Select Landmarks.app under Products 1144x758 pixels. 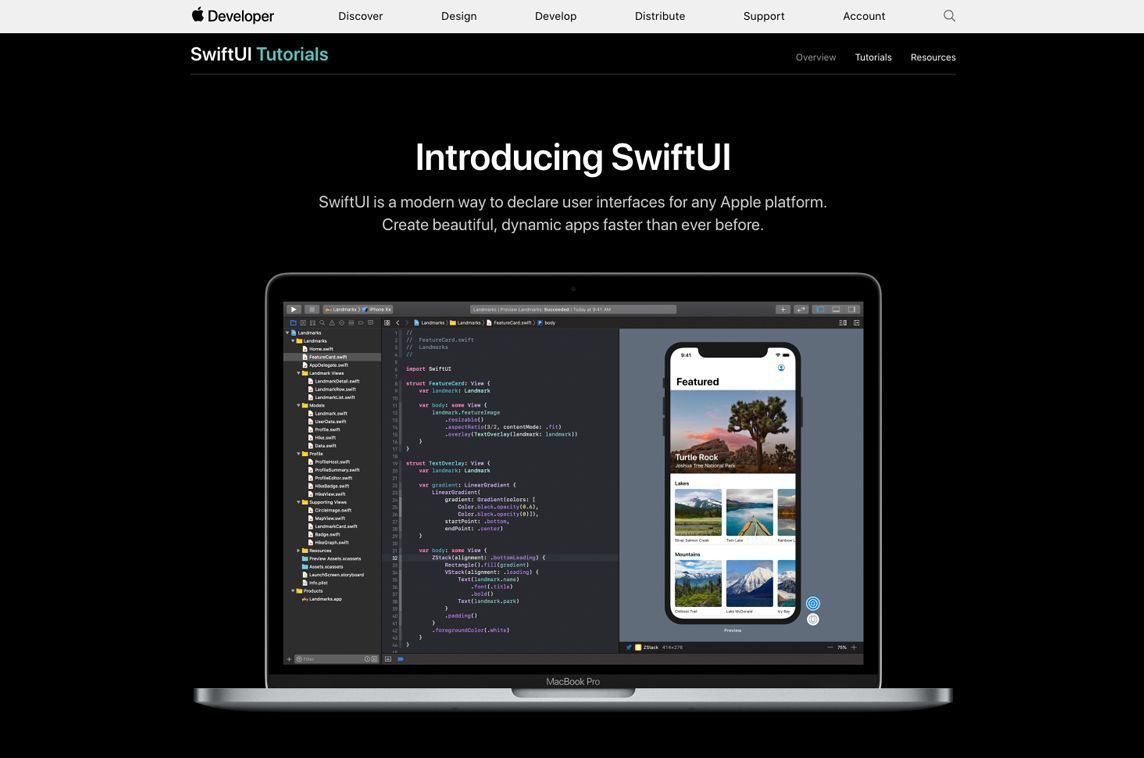(322, 599)
